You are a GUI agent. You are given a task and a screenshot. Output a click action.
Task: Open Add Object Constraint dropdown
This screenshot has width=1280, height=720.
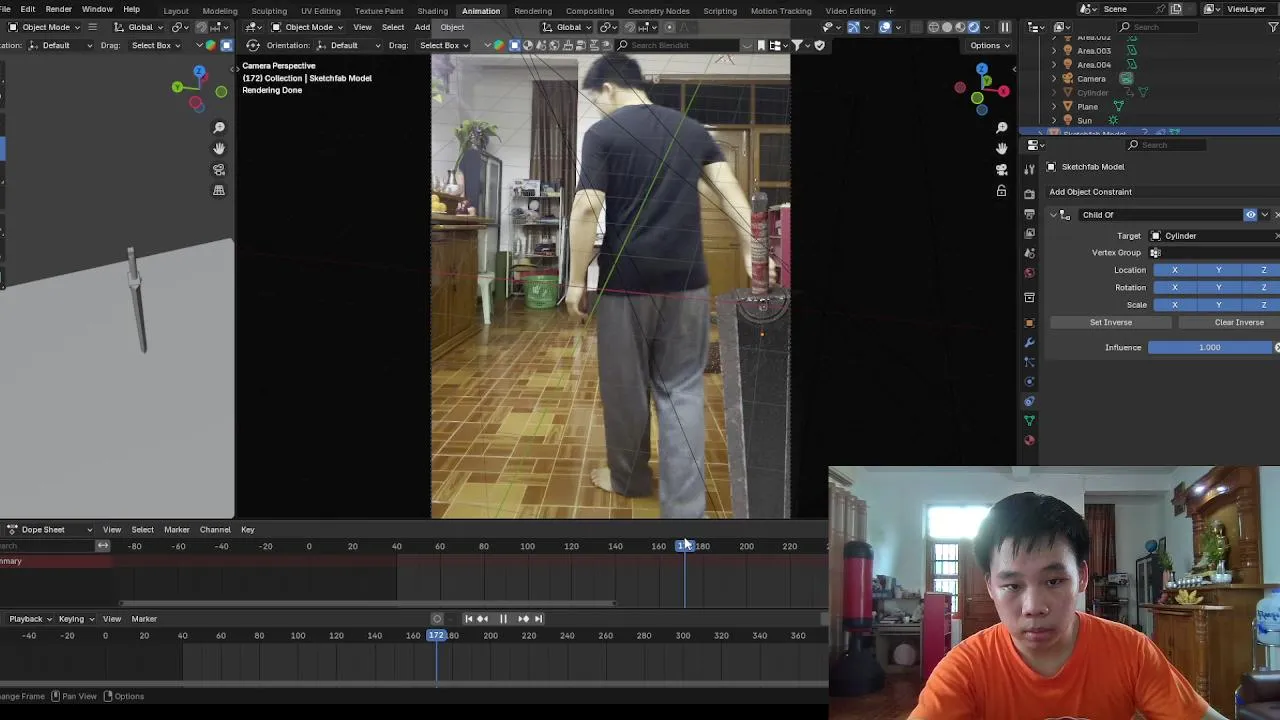coord(1164,192)
